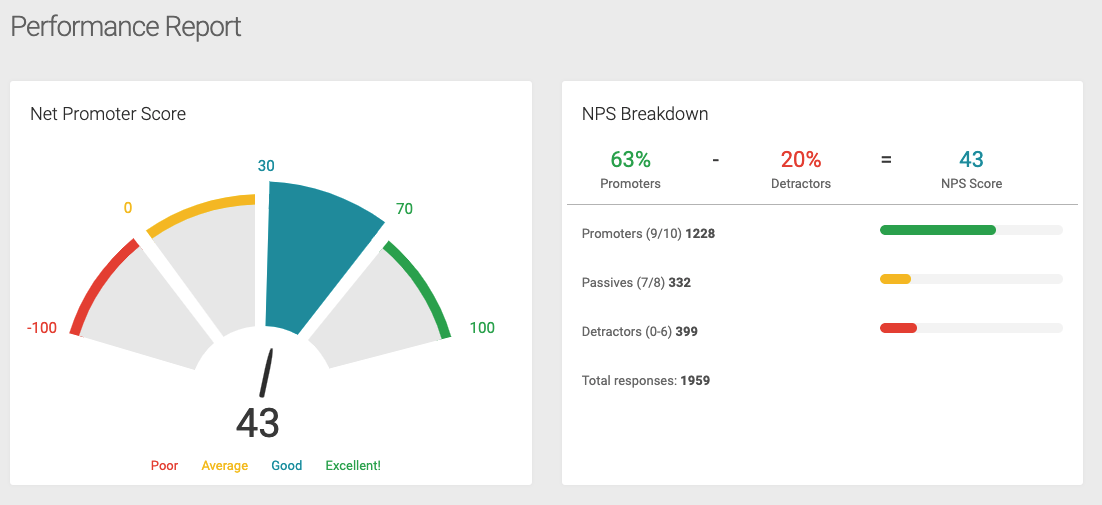
Task: Click the Total responses 1959 text
Action: [x=646, y=381]
